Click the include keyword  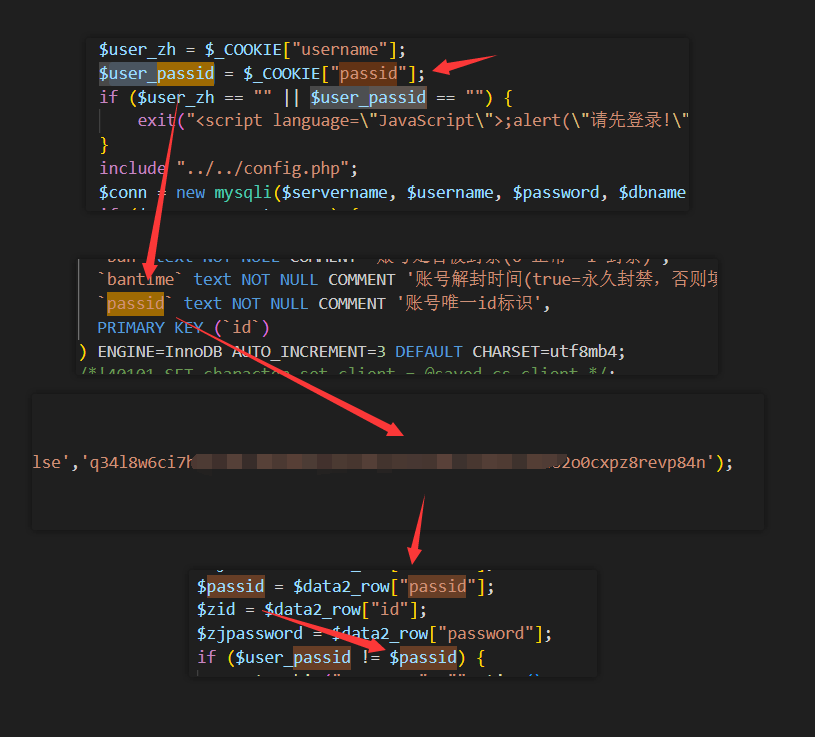(132, 169)
